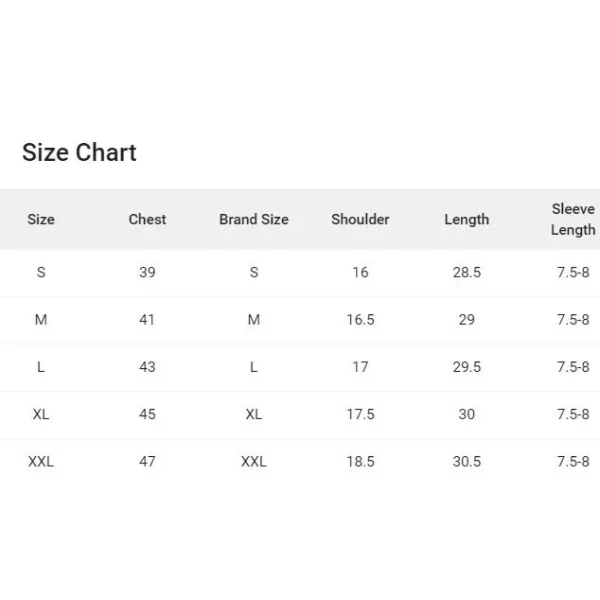Screen dimensions: 600x600
Task: Click the XXL brand size cell
Action: point(254,461)
